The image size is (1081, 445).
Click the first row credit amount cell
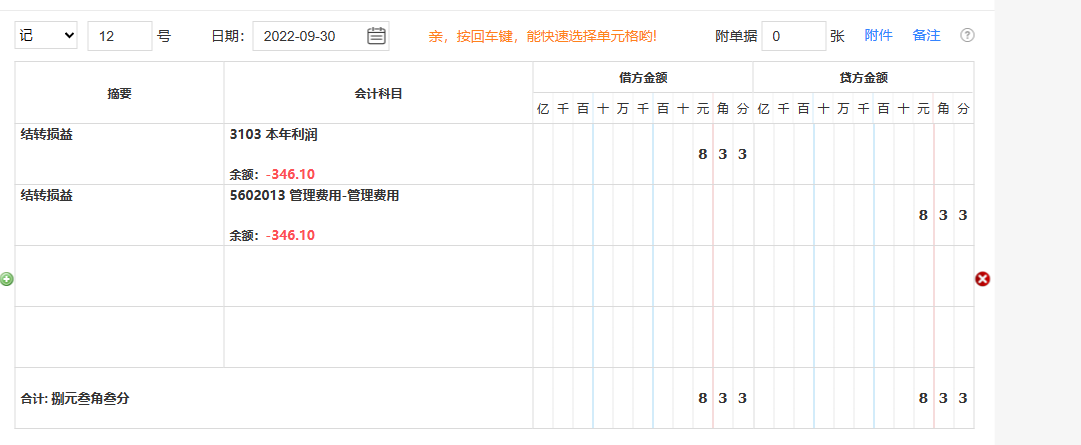tap(862, 154)
